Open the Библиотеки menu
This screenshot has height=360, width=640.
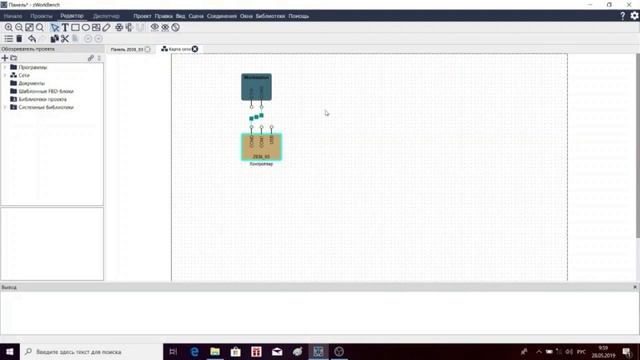tap(270, 16)
